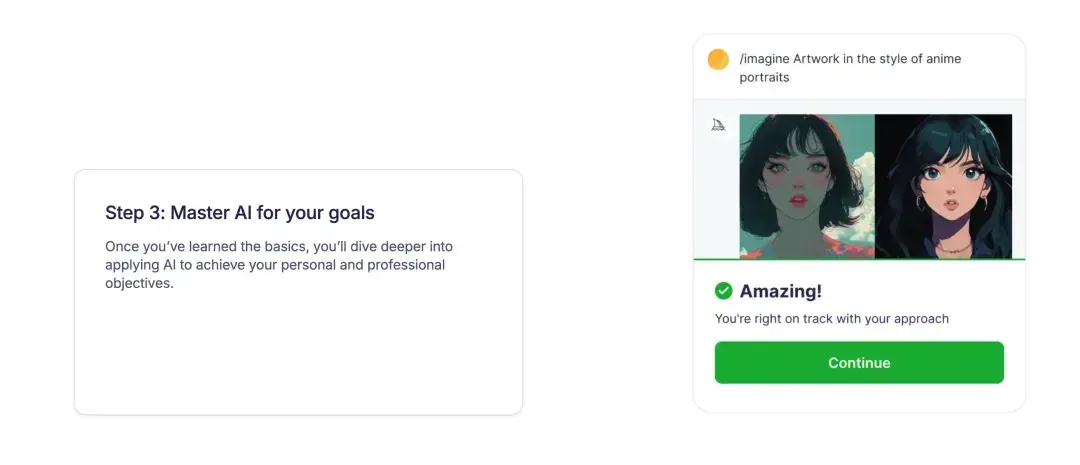Click "You're right on track with your approach" text
1080x465 pixels.
831,318
